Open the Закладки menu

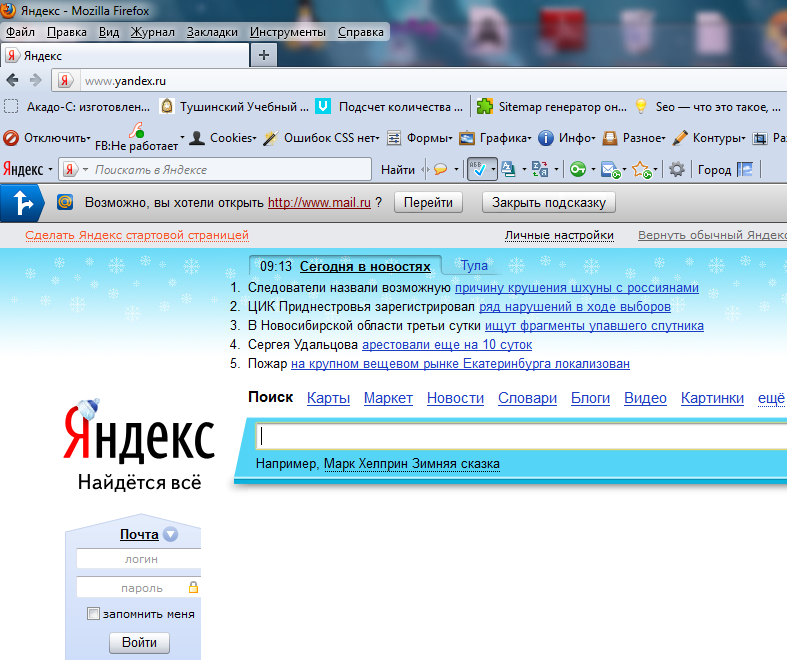(212, 32)
